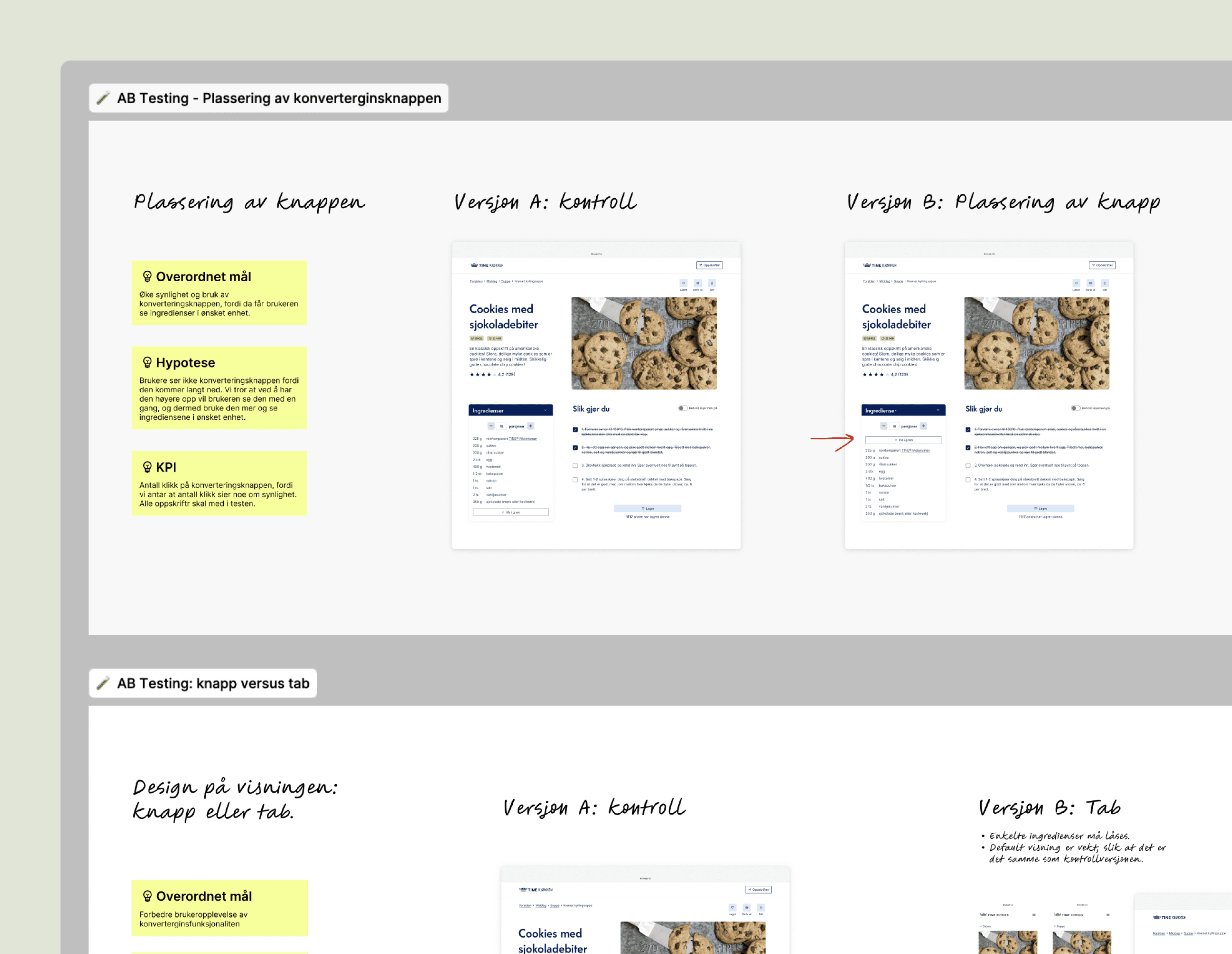This screenshot has width=1232, height=954.
Task: Check step 3 checkbox in placement Version A
Action: click(x=575, y=466)
